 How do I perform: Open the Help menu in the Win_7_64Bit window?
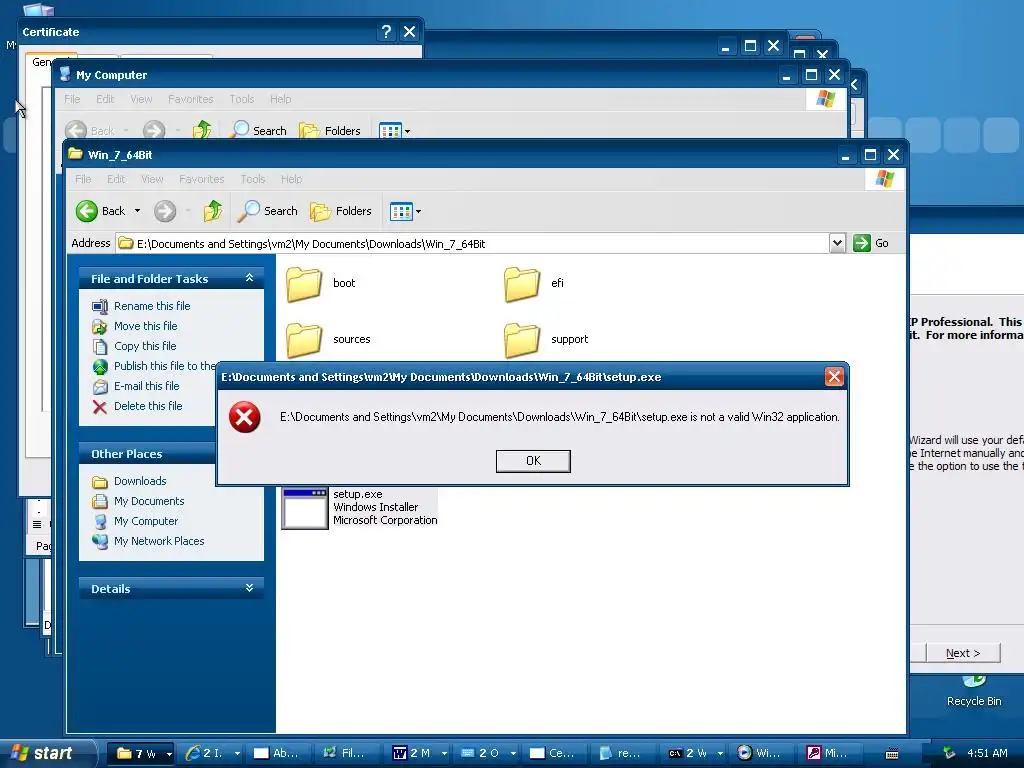point(291,179)
